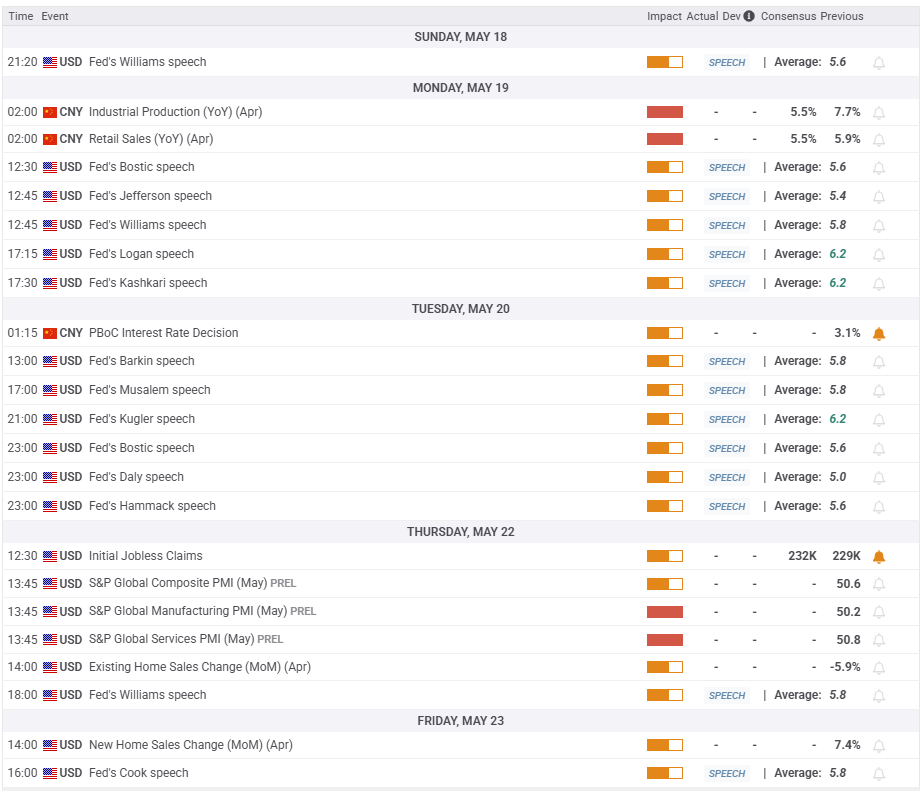Open SPEECH link for Fed's Jefferson speech
The image size is (923, 791).
tap(727, 197)
